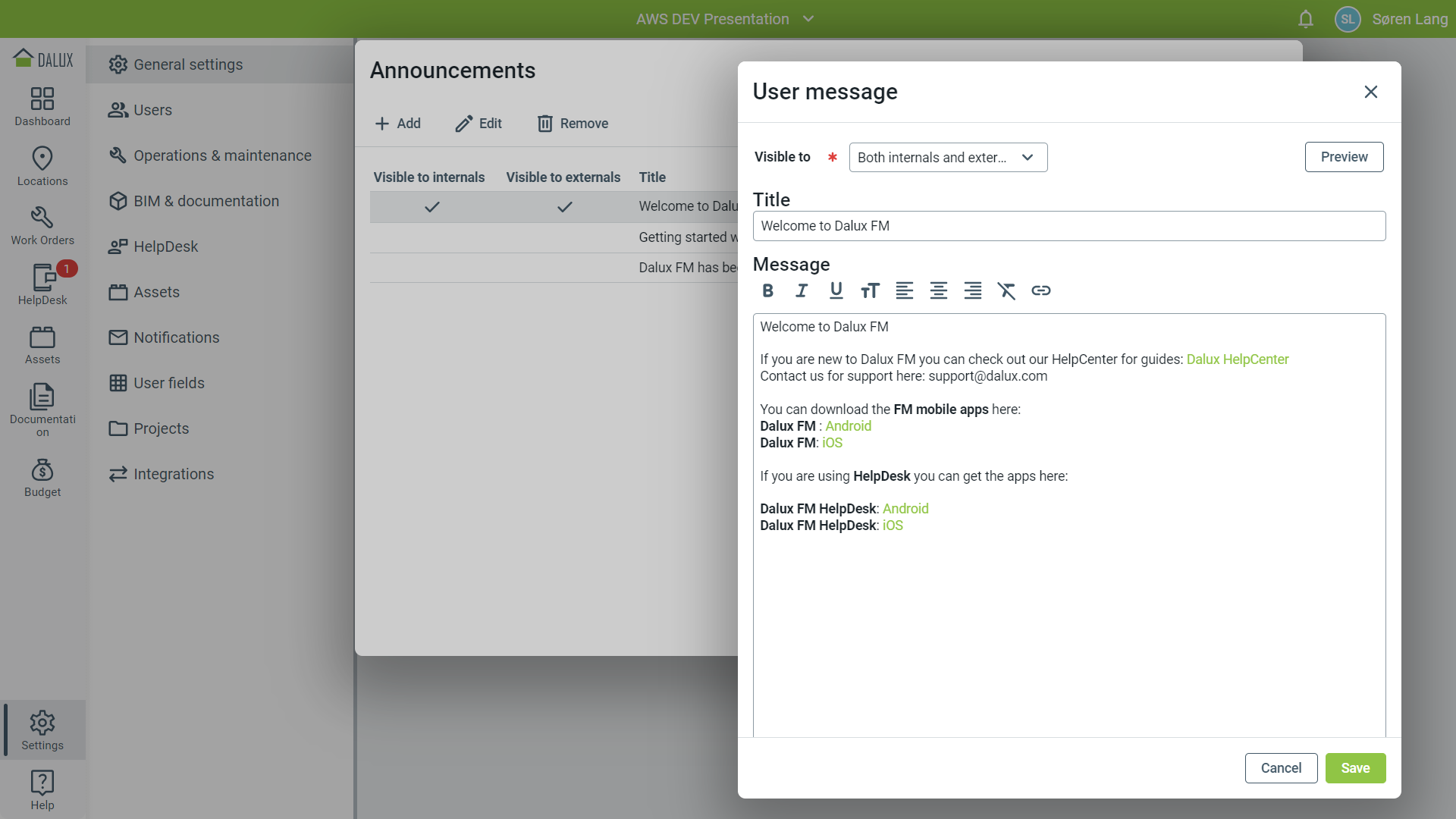1456x819 pixels.
Task: Apply bold formatting in message toolbar
Action: click(x=767, y=290)
